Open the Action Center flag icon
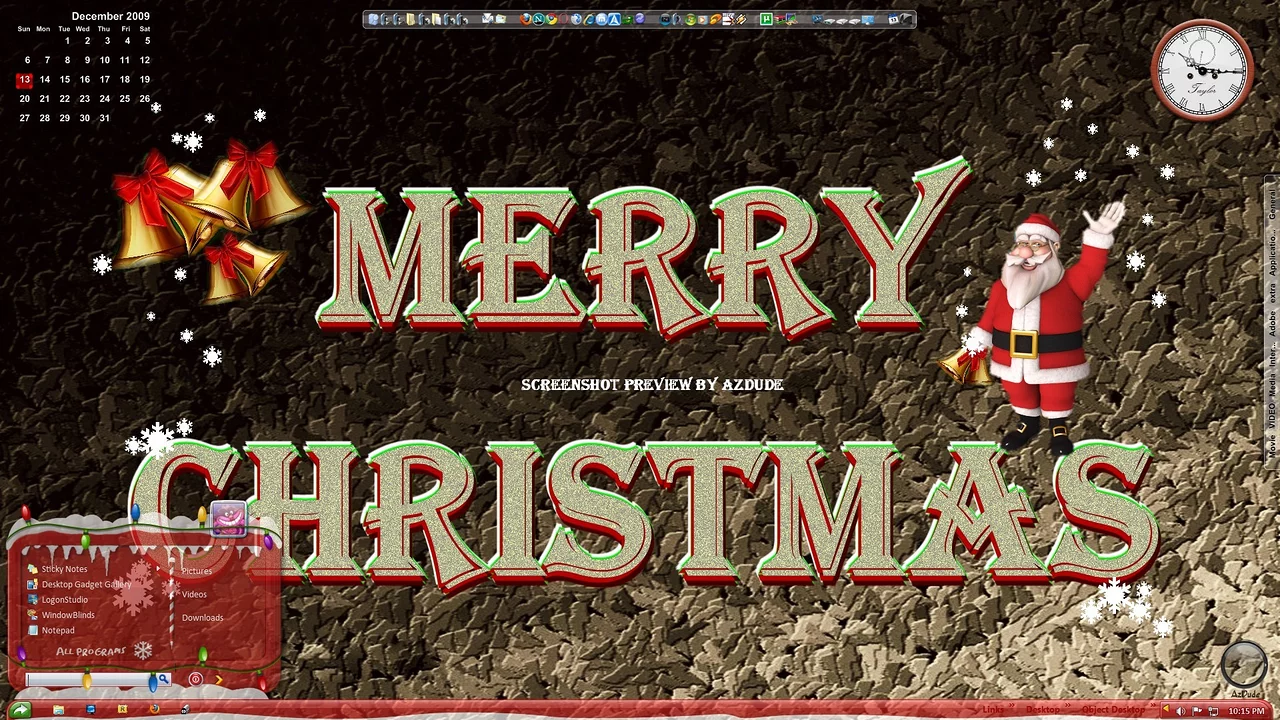The height and width of the screenshot is (720, 1280). [1197, 711]
